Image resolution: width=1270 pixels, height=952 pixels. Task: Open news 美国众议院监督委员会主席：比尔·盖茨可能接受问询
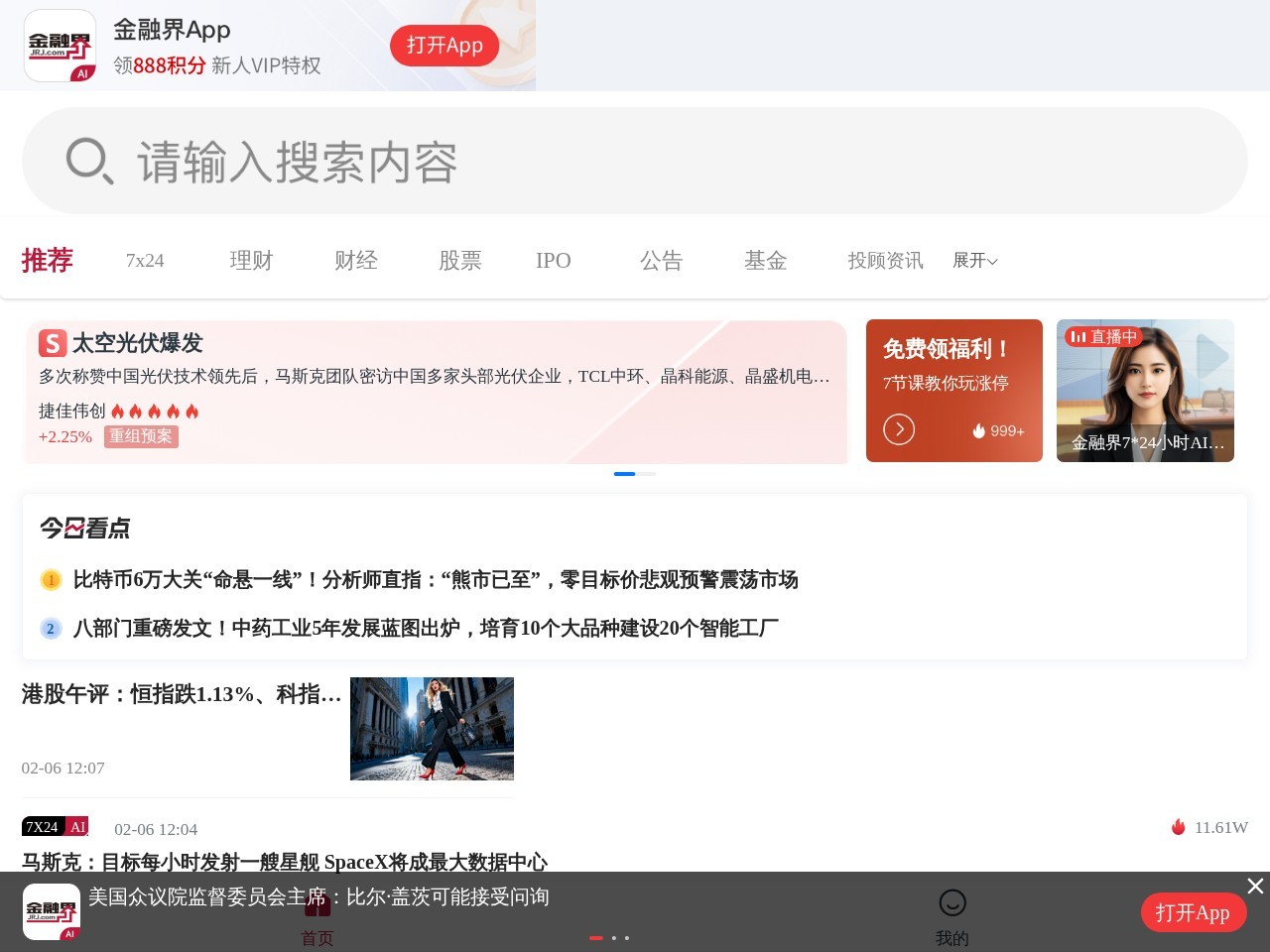click(318, 896)
